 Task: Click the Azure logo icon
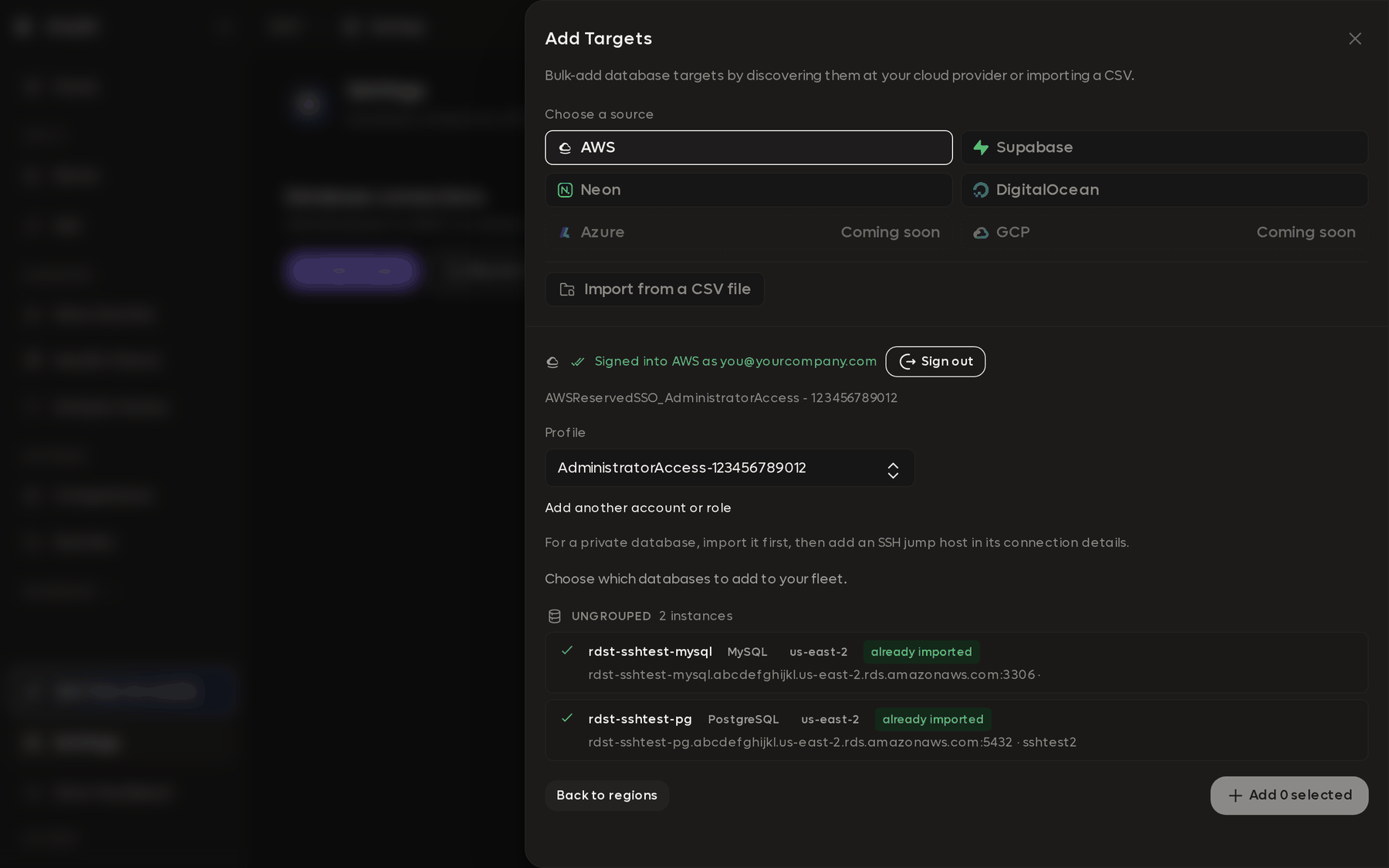[565, 232]
